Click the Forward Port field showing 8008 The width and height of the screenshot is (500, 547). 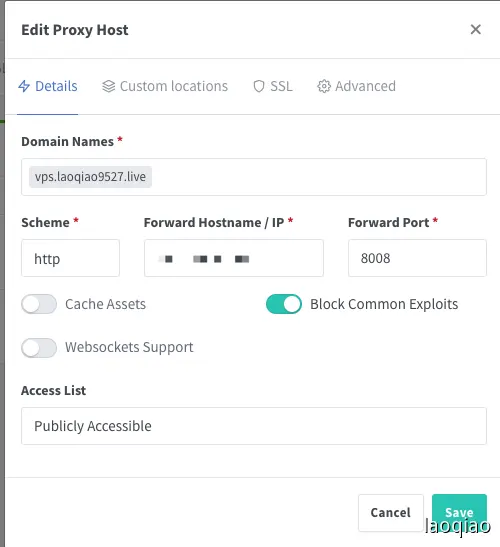[x=417, y=258]
